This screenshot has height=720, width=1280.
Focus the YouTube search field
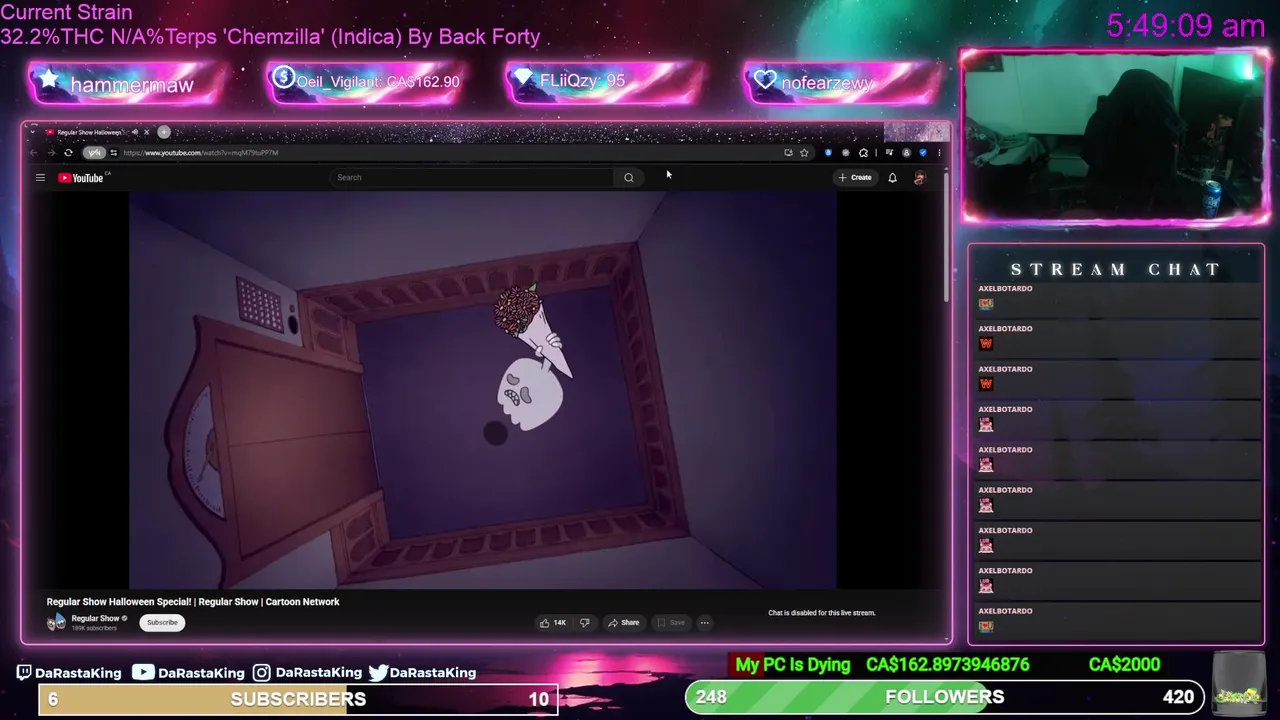coord(472,178)
